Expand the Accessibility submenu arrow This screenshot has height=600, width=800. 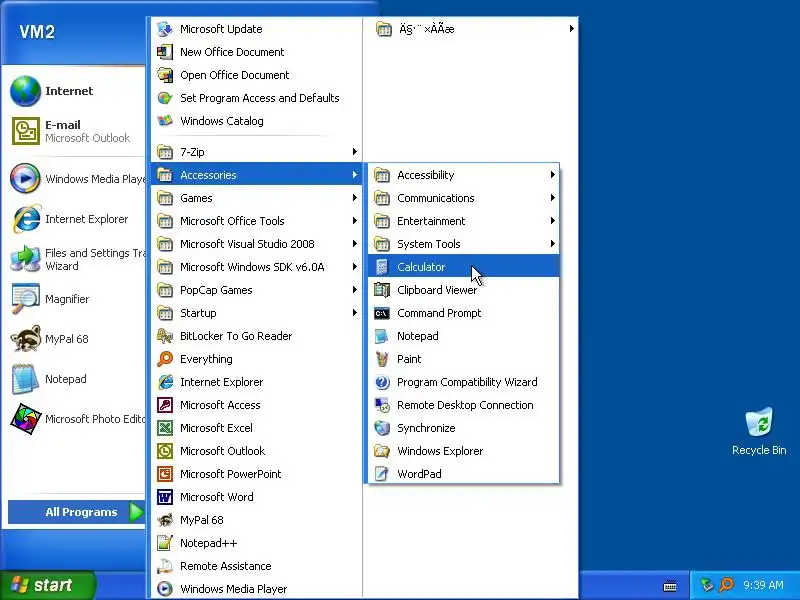(x=553, y=174)
